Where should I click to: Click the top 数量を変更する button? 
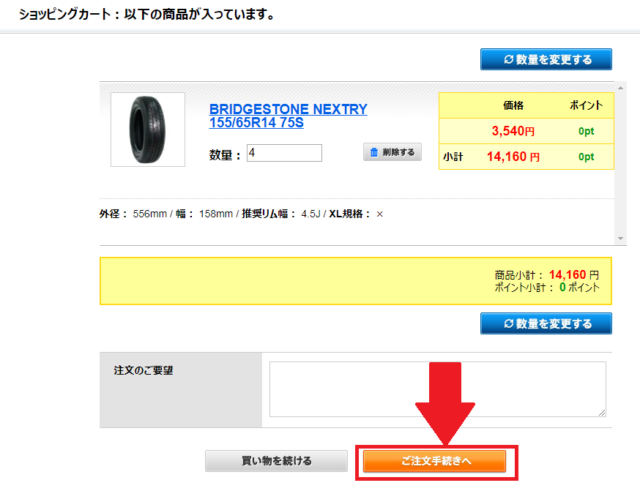point(546,59)
